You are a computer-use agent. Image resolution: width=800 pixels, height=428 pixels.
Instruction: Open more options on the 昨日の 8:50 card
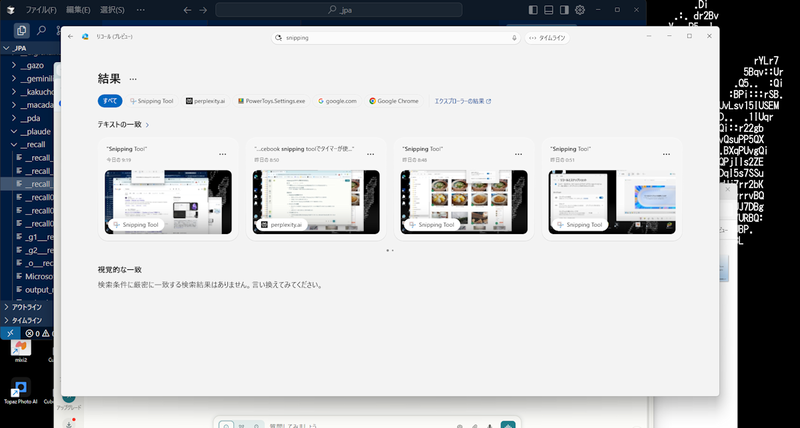(371, 154)
